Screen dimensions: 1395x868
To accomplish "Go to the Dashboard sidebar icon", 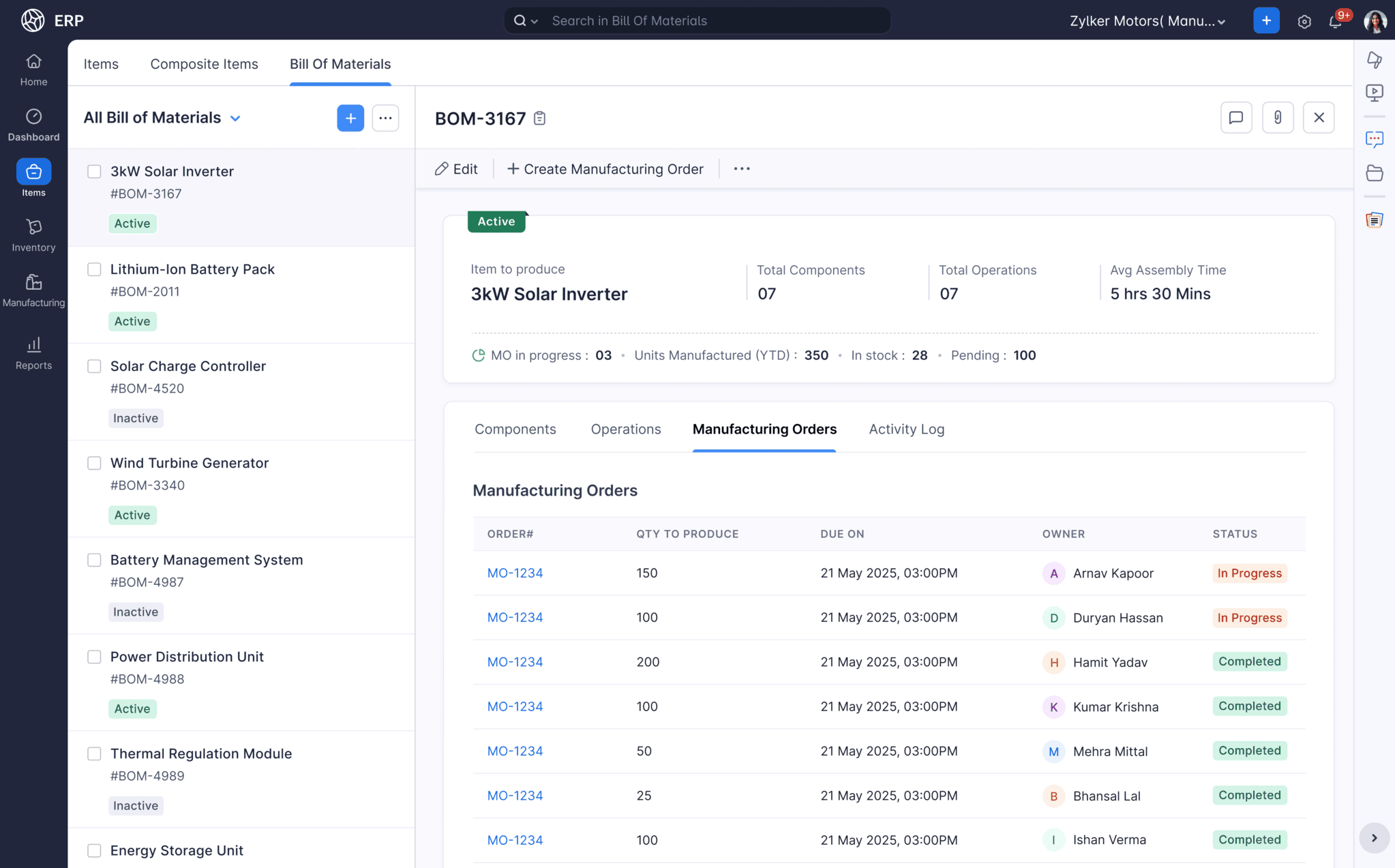I will coord(33,123).
